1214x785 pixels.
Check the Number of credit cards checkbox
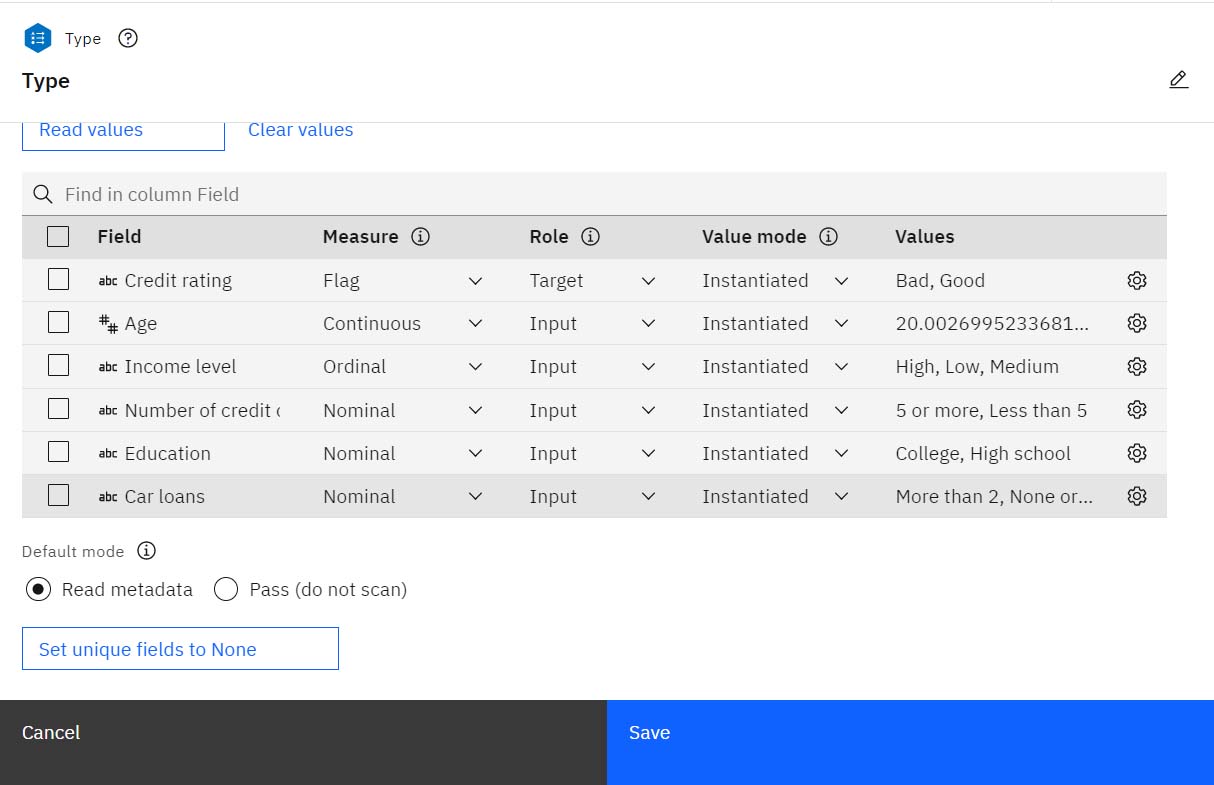(58, 408)
